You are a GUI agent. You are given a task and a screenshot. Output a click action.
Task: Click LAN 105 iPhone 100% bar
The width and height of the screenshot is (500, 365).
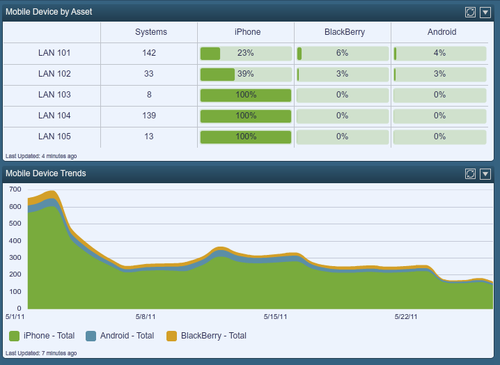pos(246,137)
